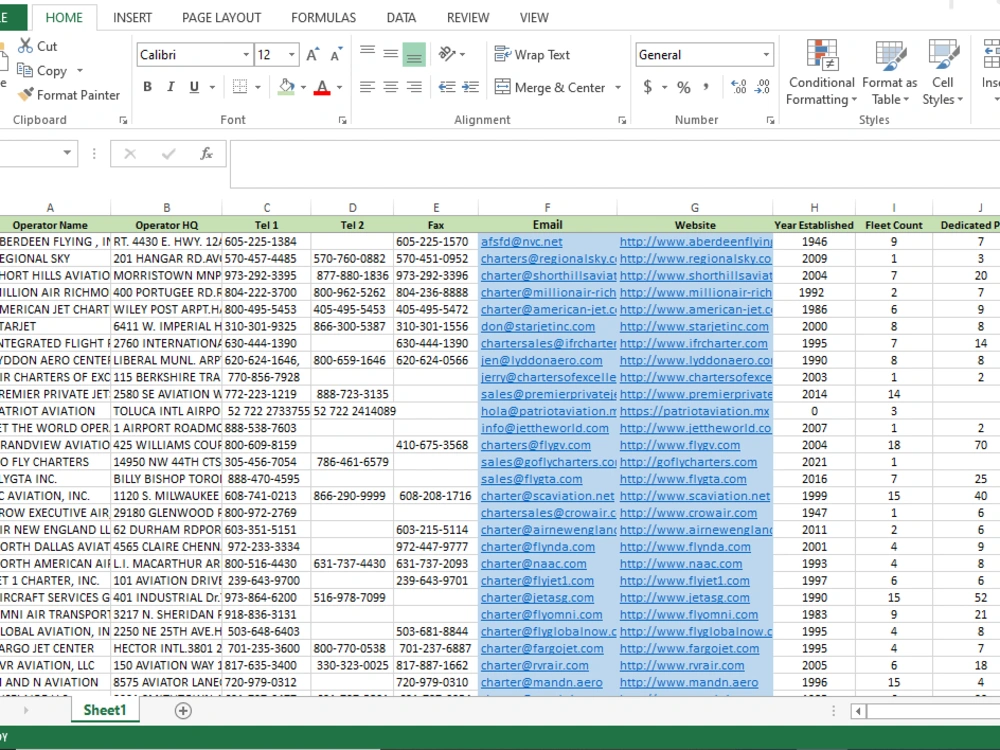Screen dimensions: 1000x750
Task: Open Format as Table
Action: click(x=890, y=73)
